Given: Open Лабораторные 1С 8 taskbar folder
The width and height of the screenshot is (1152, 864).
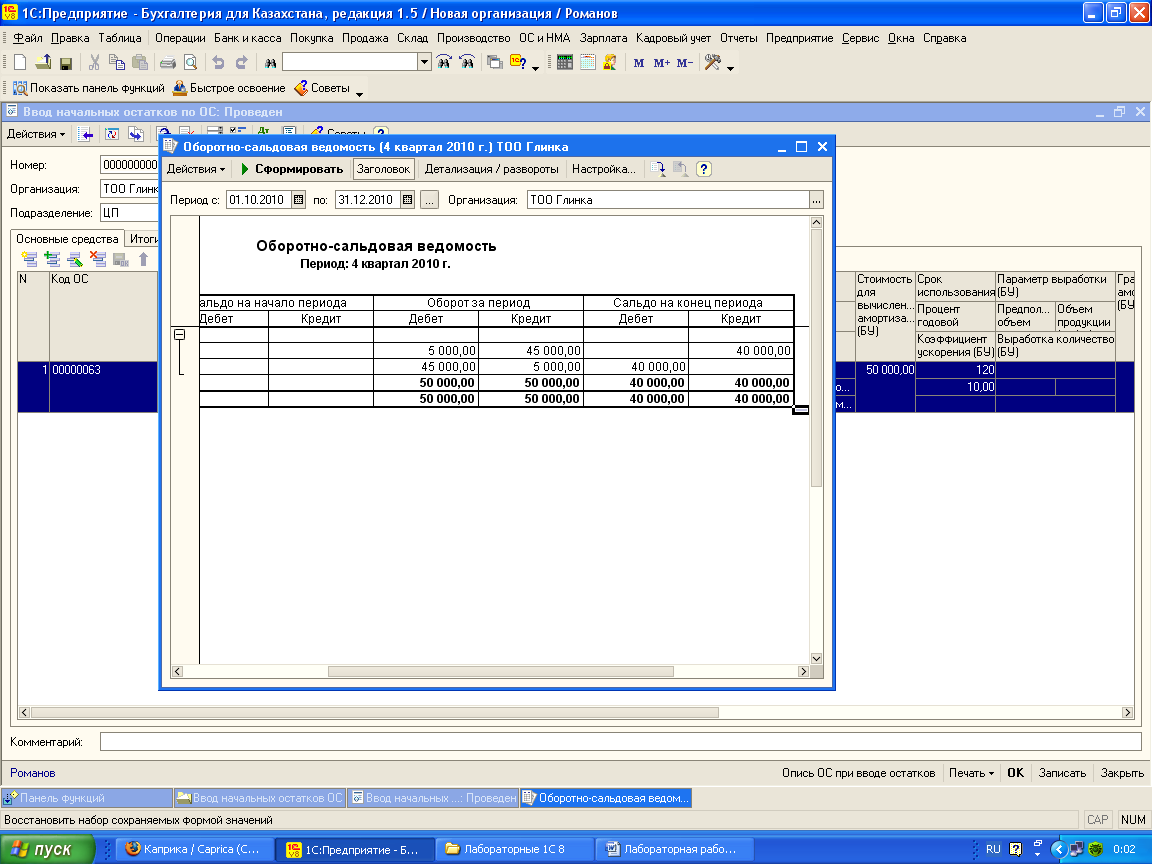Looking at the screenshot, I should pyautogui.click(x=513, y=849).
